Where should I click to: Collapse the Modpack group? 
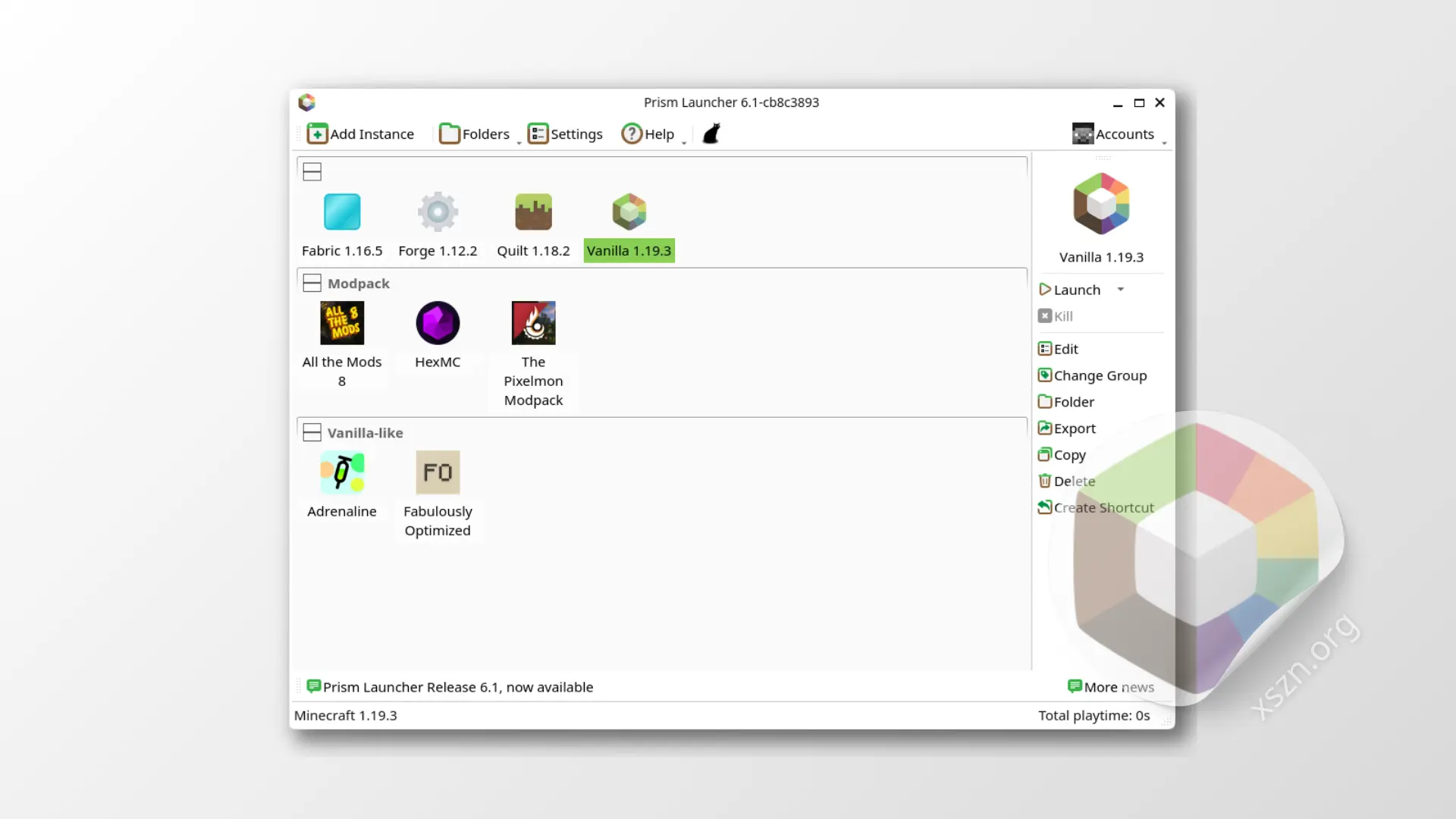pyautogui.click(x=312, y=284)
